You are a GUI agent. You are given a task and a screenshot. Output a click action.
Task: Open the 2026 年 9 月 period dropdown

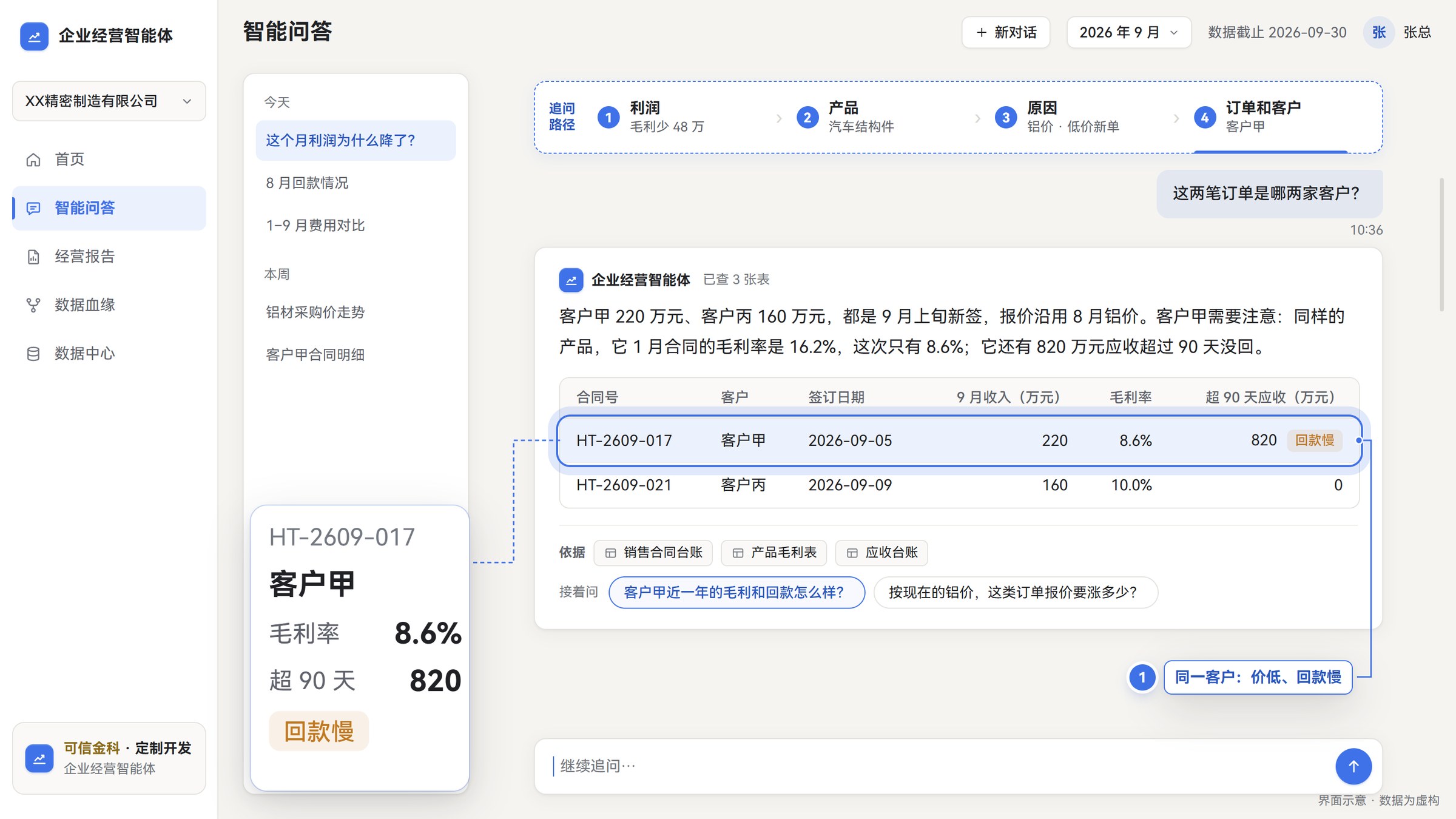click(x=1128, y=32)
